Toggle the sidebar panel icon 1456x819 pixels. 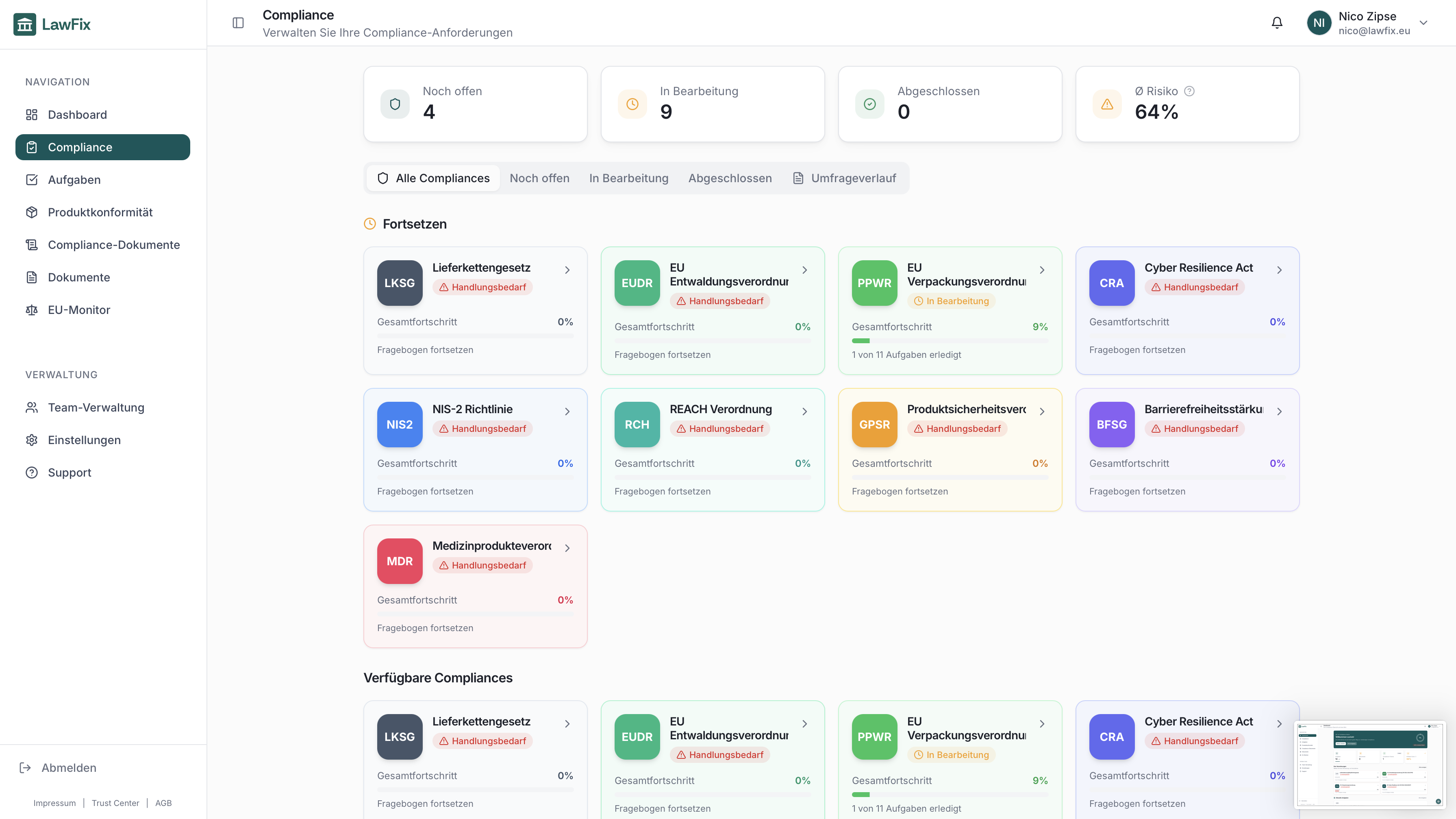click(x=238, y=23)
